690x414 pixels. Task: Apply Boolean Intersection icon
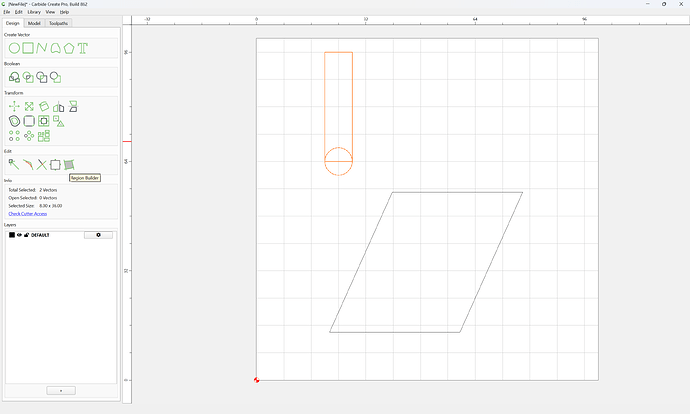28,77
